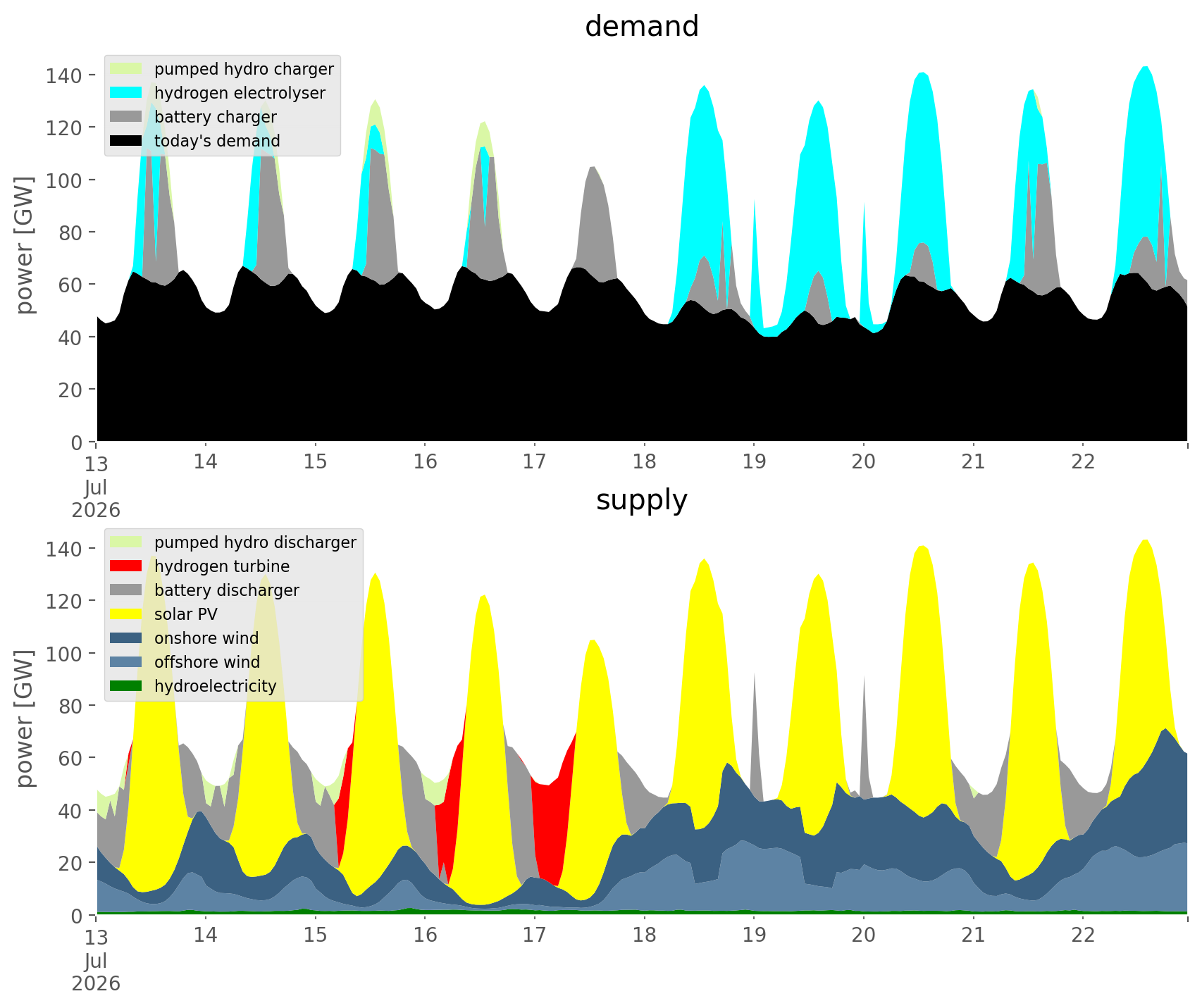
Task: Click the pumped hydro charger legend swatch
Action: point(127,69)
